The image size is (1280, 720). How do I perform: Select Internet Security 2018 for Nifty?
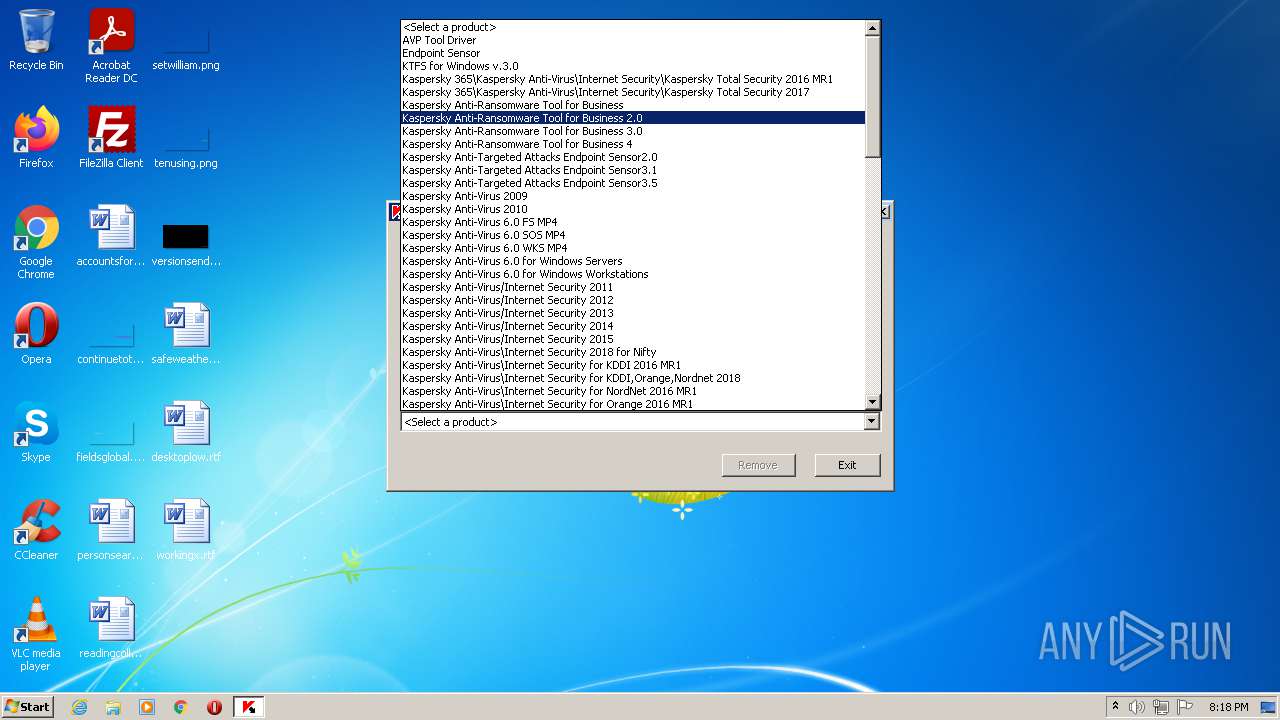pos(633,352)
